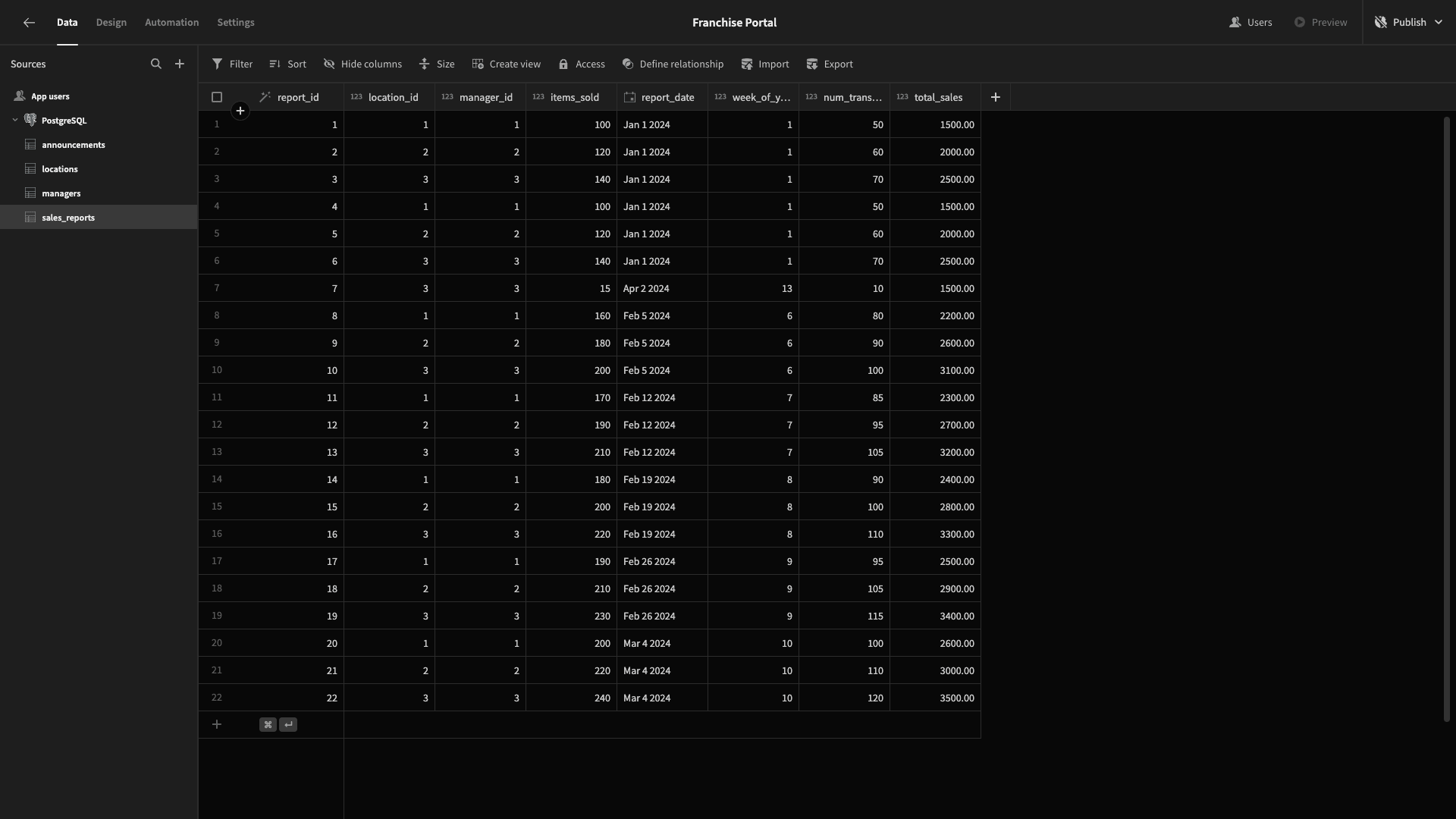Open the Filter tool
The width and height of the screenshot is (1456, 819).
click(232, 64)
